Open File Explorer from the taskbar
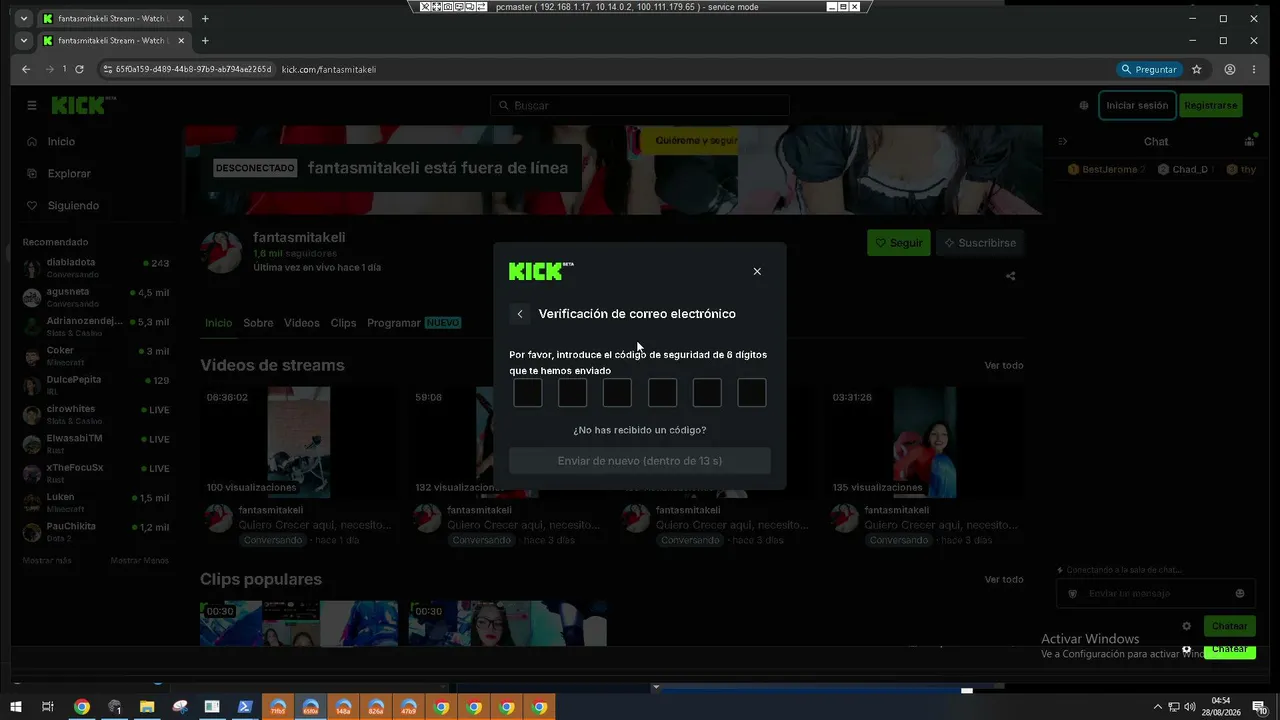 pos(147,707)
